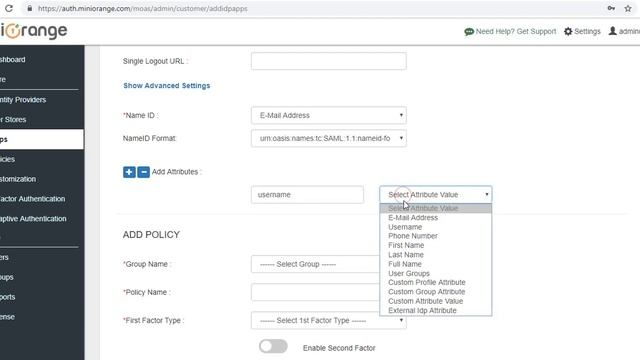Viewport: 640px width, 360px height.
Task: Click the miniOrange logo
Action: pos(33,31)
